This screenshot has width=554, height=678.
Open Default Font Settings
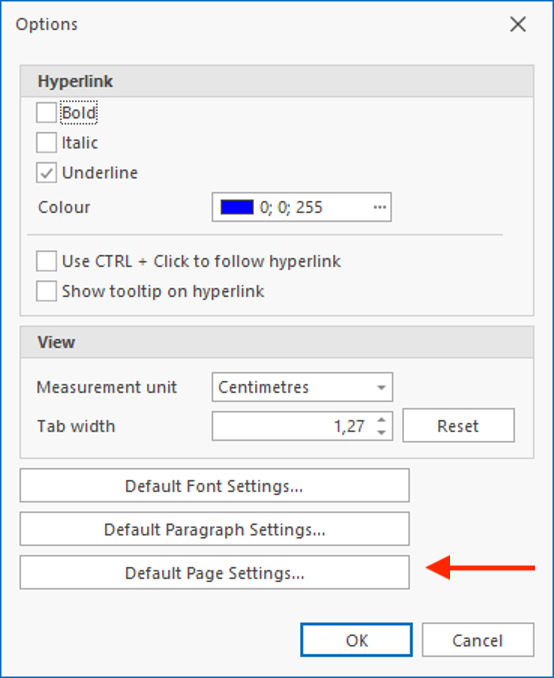(215, 486)
